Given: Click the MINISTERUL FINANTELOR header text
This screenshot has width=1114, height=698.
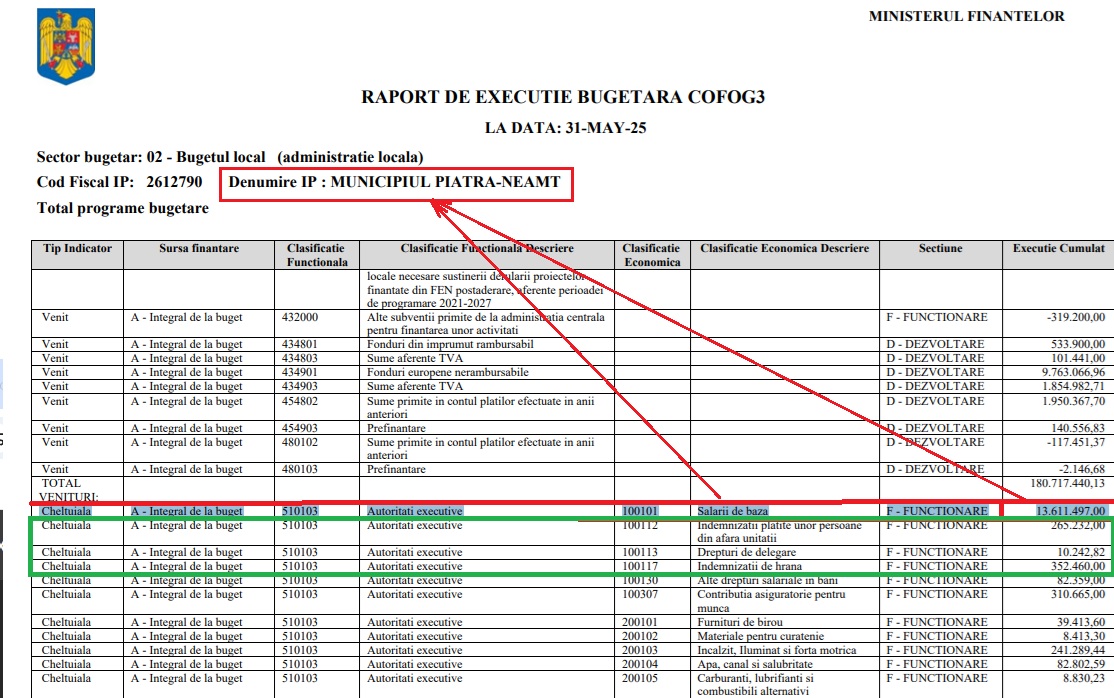Looking at the screenshot, I should (966, 16).
